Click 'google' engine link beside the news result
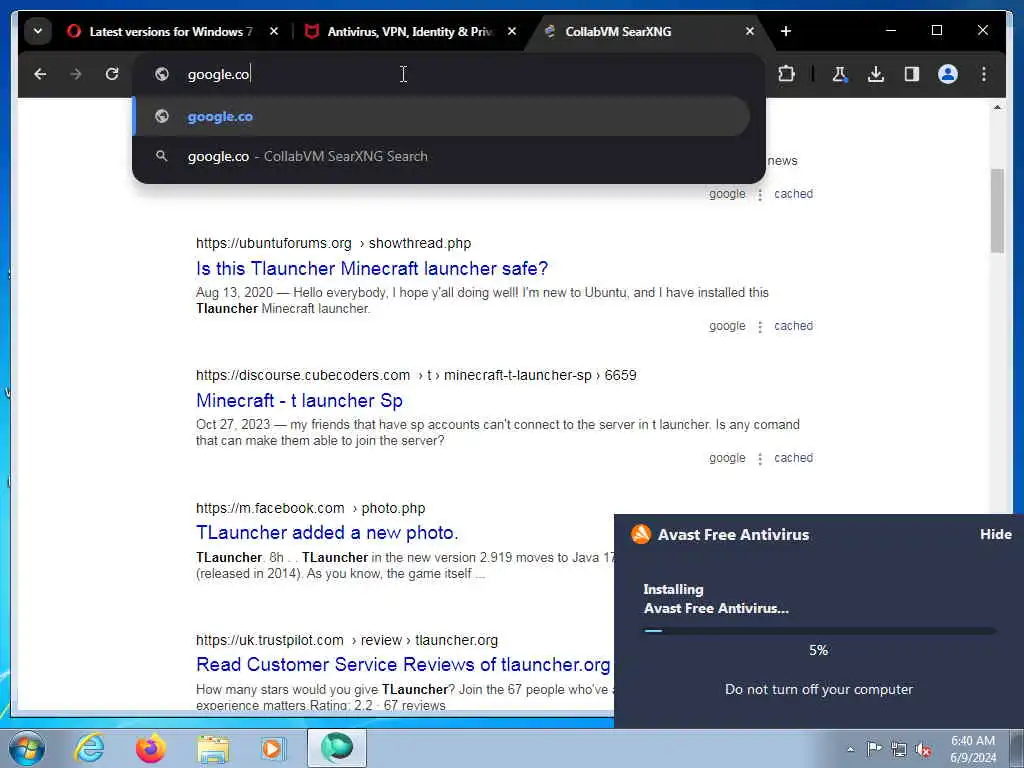 point(727,194)
